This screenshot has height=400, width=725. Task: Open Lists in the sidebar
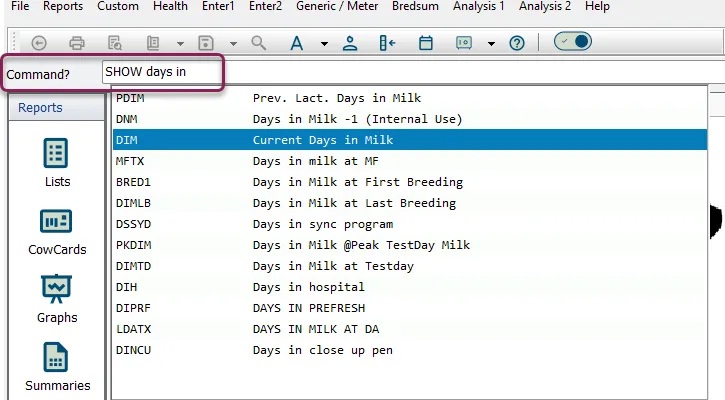pyautogui.click(x=57, y=162)
